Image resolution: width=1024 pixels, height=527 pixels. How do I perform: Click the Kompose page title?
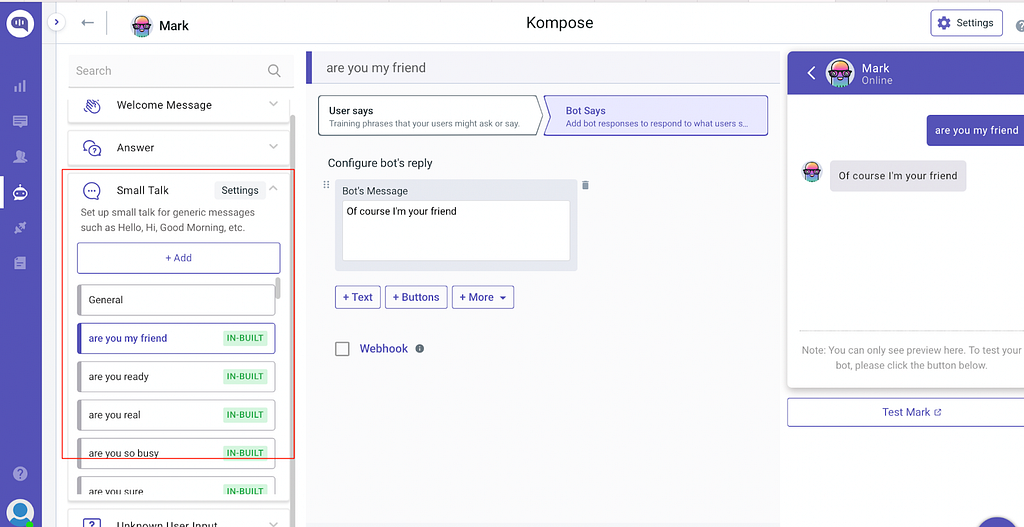point(560,23)
